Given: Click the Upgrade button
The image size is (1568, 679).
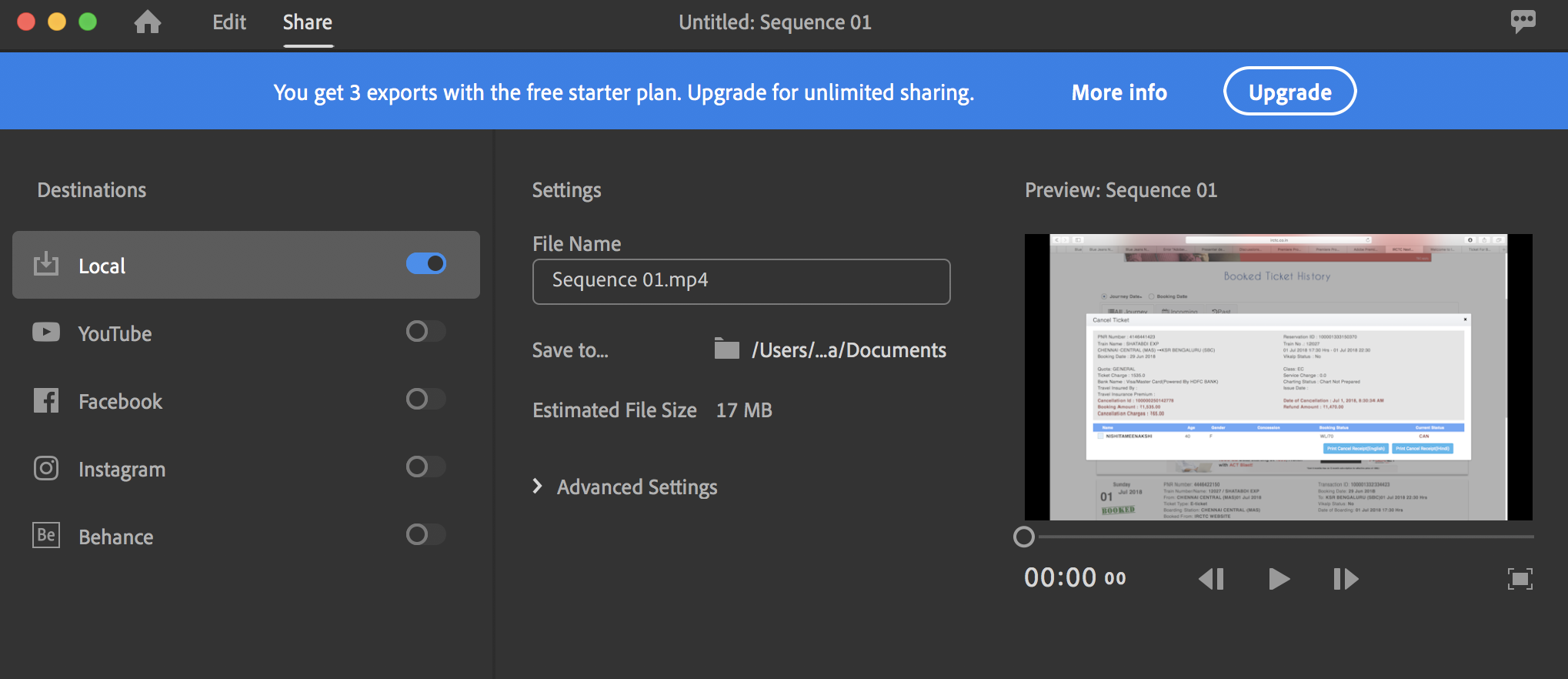Looking at the screenshot, I should (1289, 92).
